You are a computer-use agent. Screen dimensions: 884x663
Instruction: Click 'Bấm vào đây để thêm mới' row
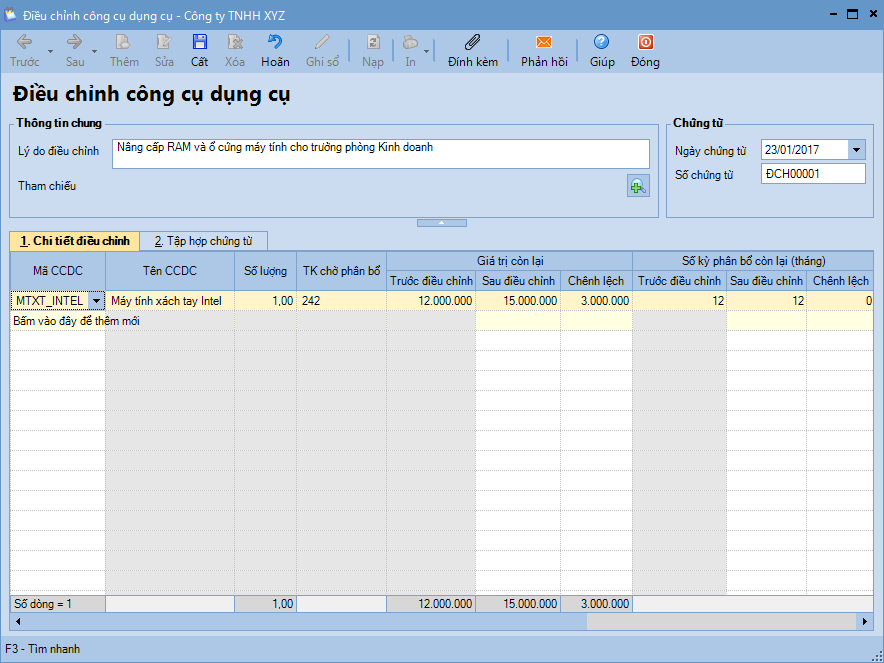coord(75,321)
